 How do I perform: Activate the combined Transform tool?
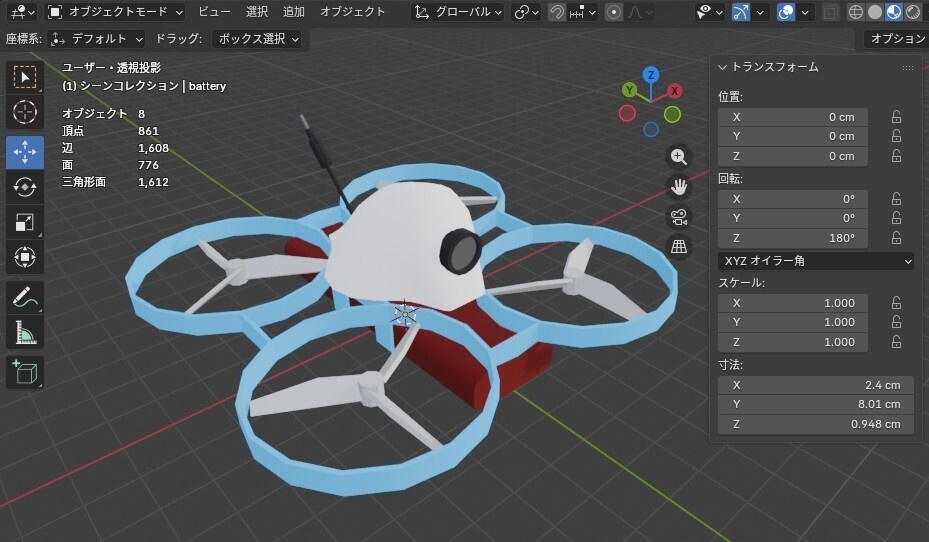click(25, 257)
